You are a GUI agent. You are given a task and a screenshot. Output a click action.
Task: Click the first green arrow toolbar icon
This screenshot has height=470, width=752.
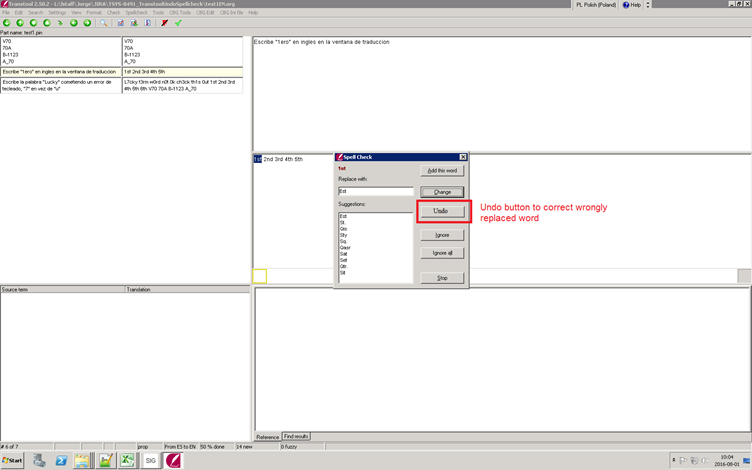coord(7,22)
